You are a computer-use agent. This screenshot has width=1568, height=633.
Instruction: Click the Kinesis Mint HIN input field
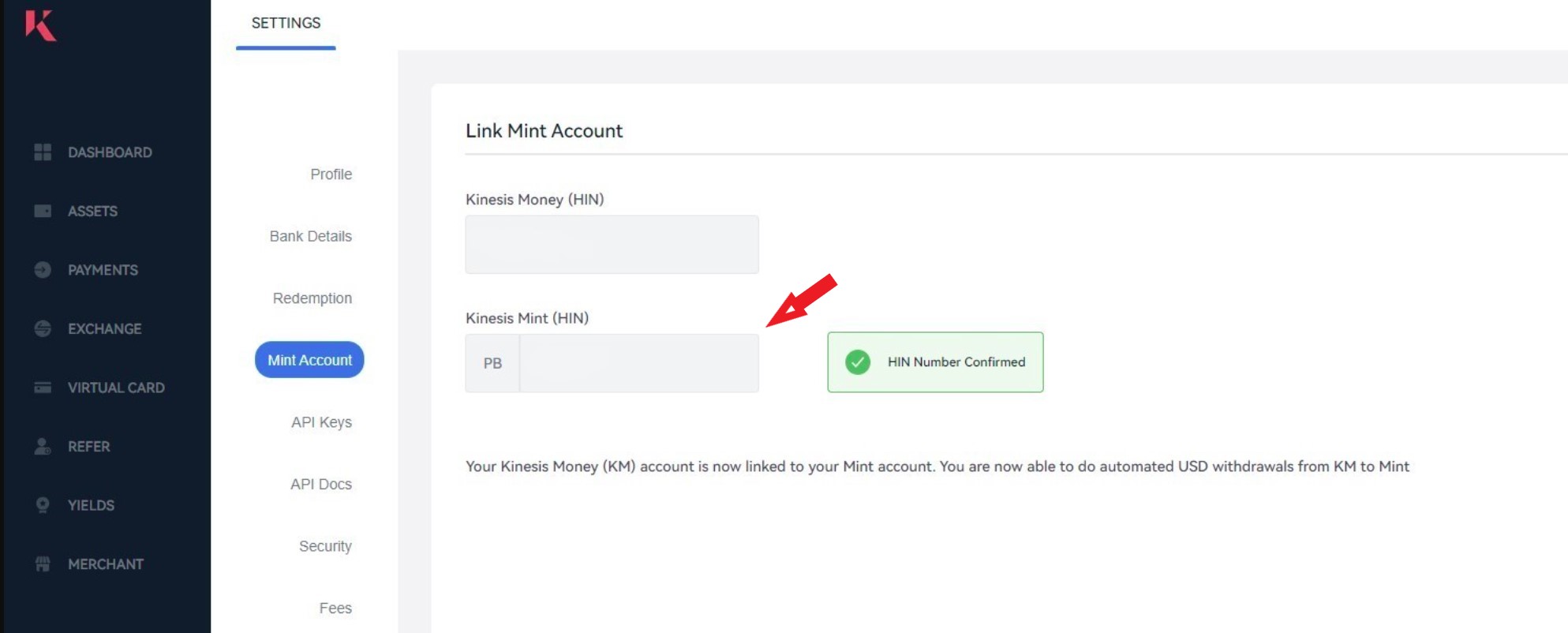pyautogui.click(x=639, y=363)
